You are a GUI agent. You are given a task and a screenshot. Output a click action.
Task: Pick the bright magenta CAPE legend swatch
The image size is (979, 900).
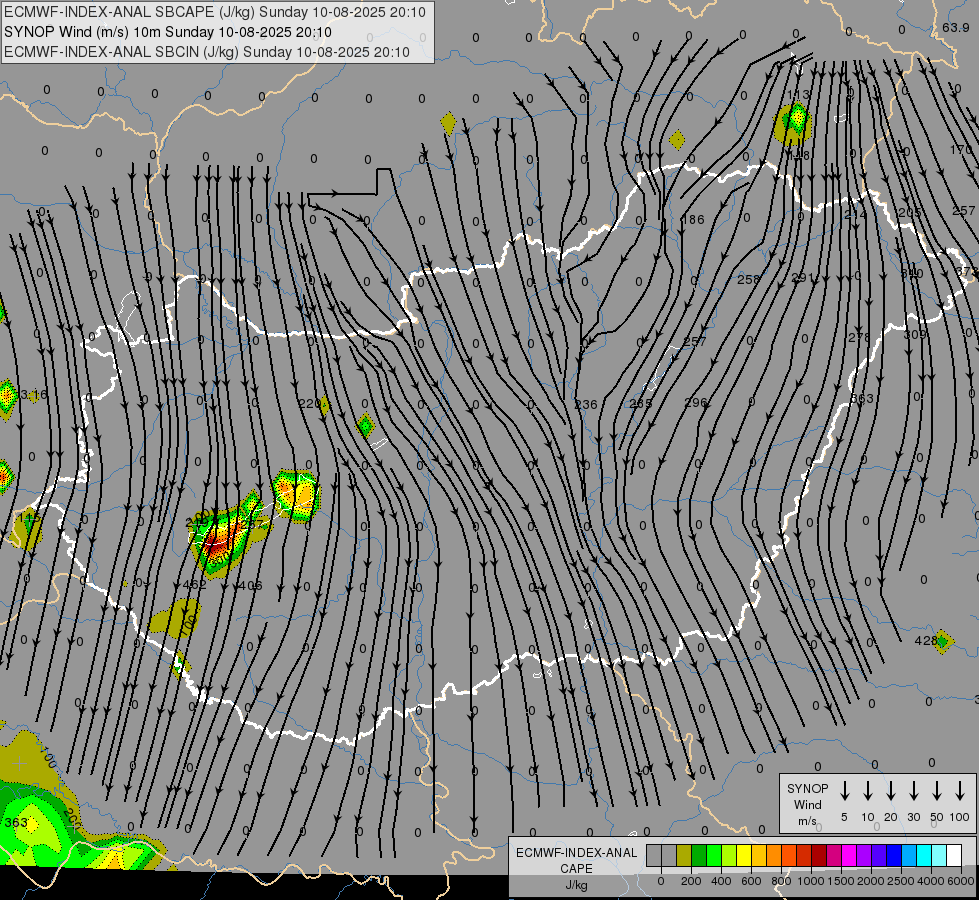(x=849, y=856)
